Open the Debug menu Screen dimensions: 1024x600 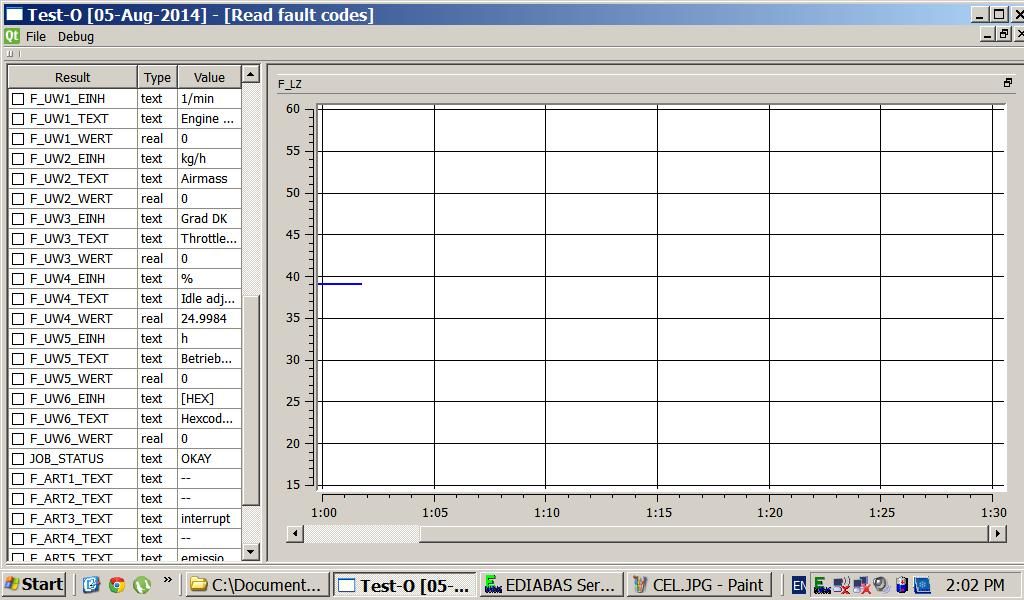pyautogui.click(x=76, y=36)
